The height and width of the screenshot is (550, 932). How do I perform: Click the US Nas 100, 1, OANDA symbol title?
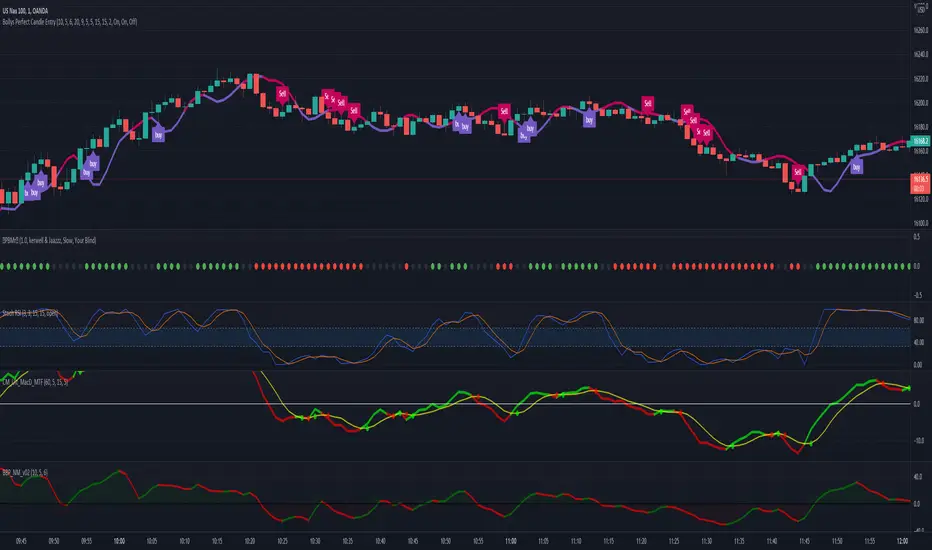tap(25, 11)
